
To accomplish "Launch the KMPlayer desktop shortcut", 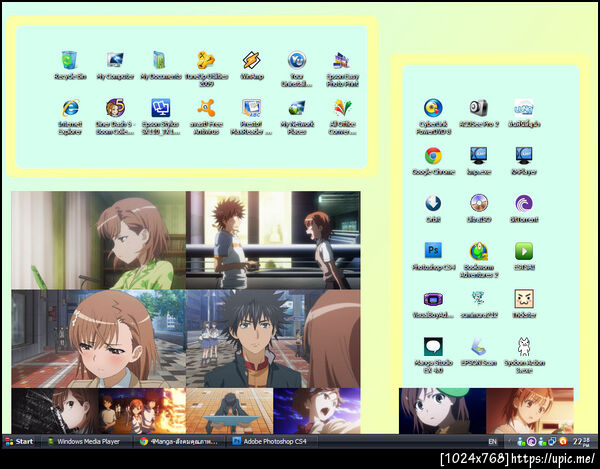I will click(524, 156).
